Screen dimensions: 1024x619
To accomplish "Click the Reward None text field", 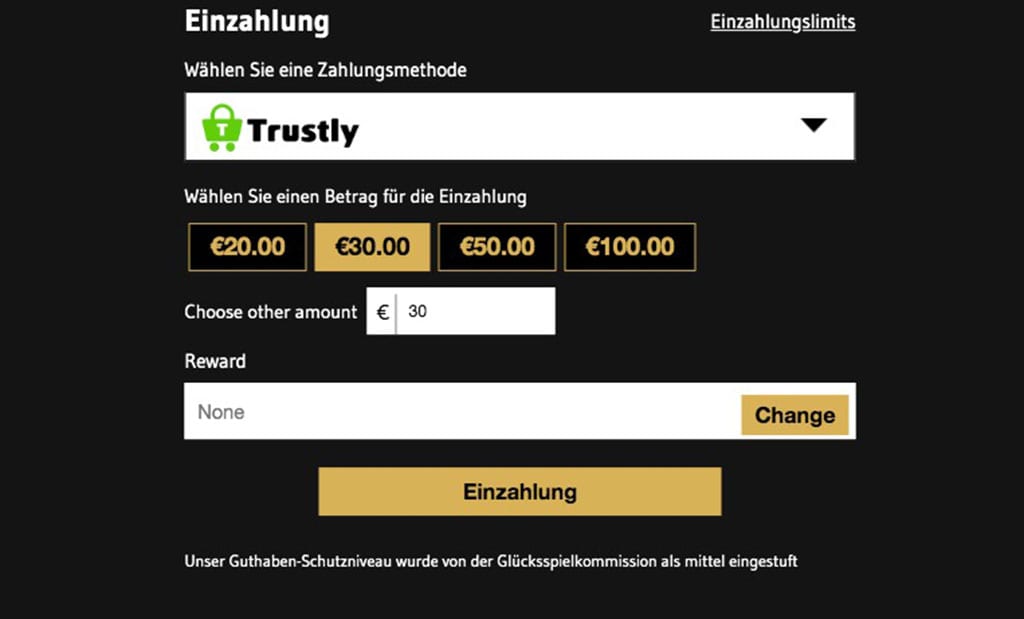I will (x=460, y=411).
